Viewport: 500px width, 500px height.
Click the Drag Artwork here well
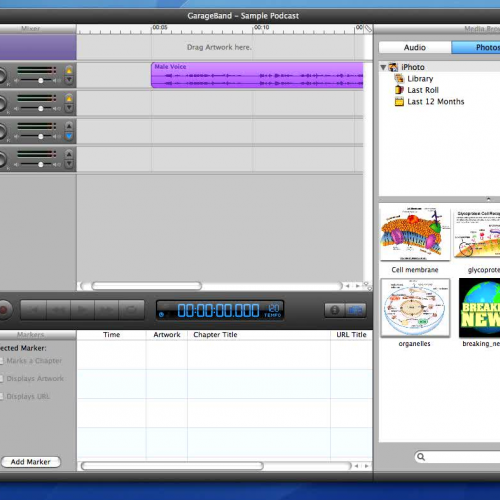pos(219,47)
